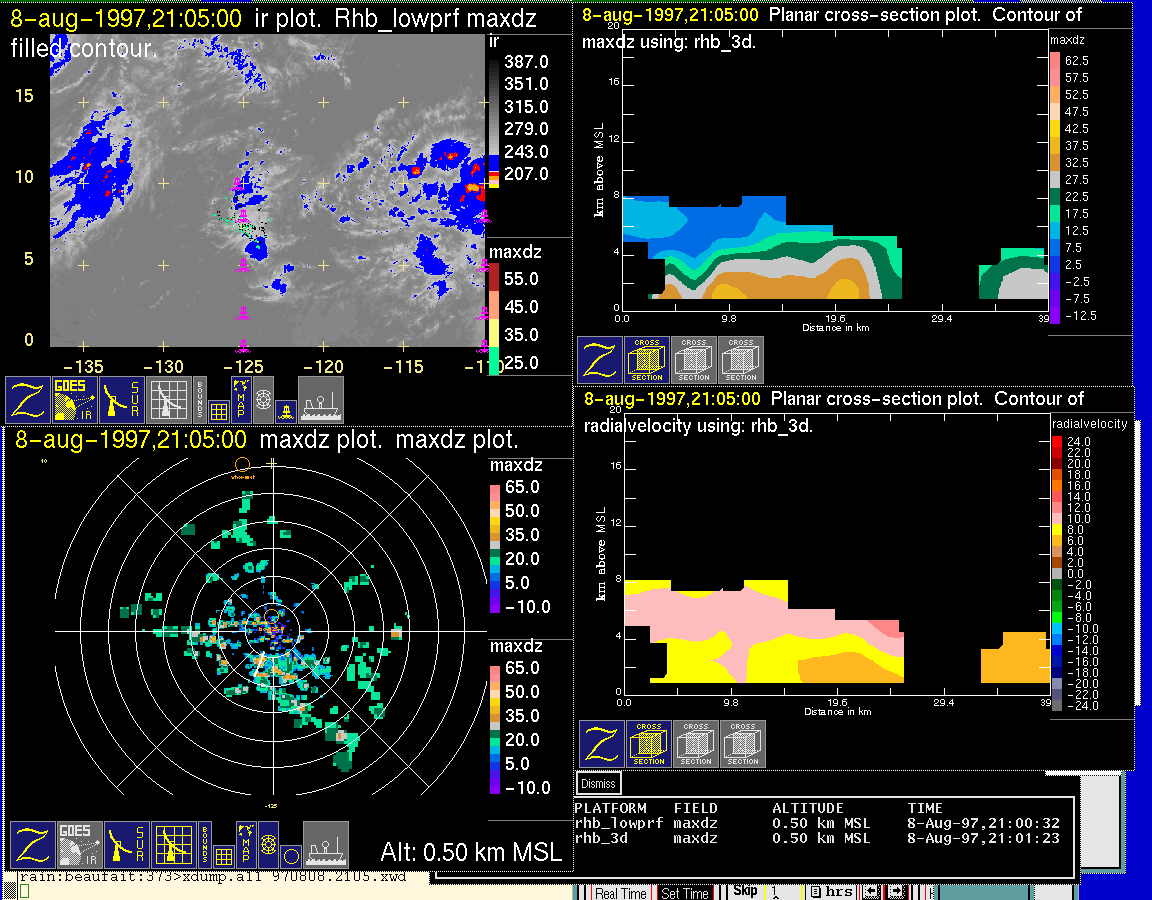Open the hrs time unit menu
The height and width of the screenshot is (900, 1152).
pos(832,892)
